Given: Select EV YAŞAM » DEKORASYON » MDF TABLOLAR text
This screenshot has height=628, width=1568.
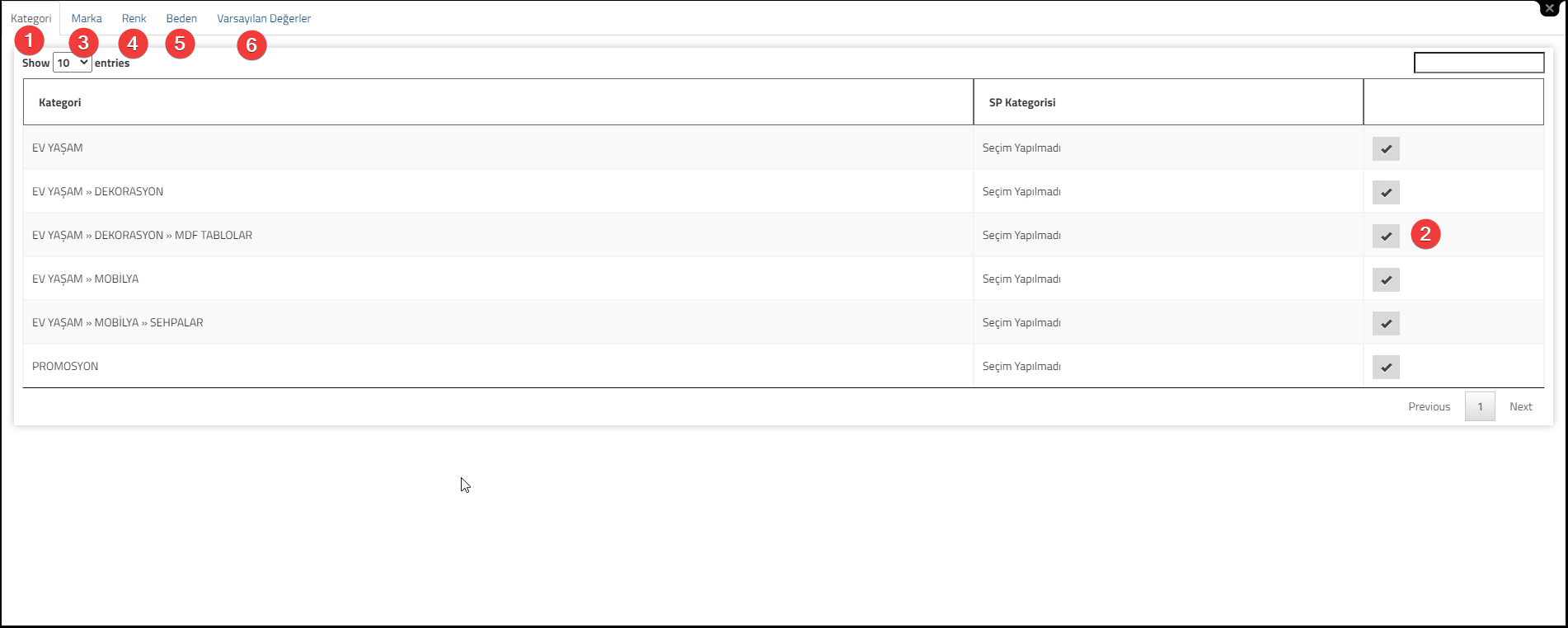Looking at the screenshot, I should pyautogui.click(x=142, y=235).
